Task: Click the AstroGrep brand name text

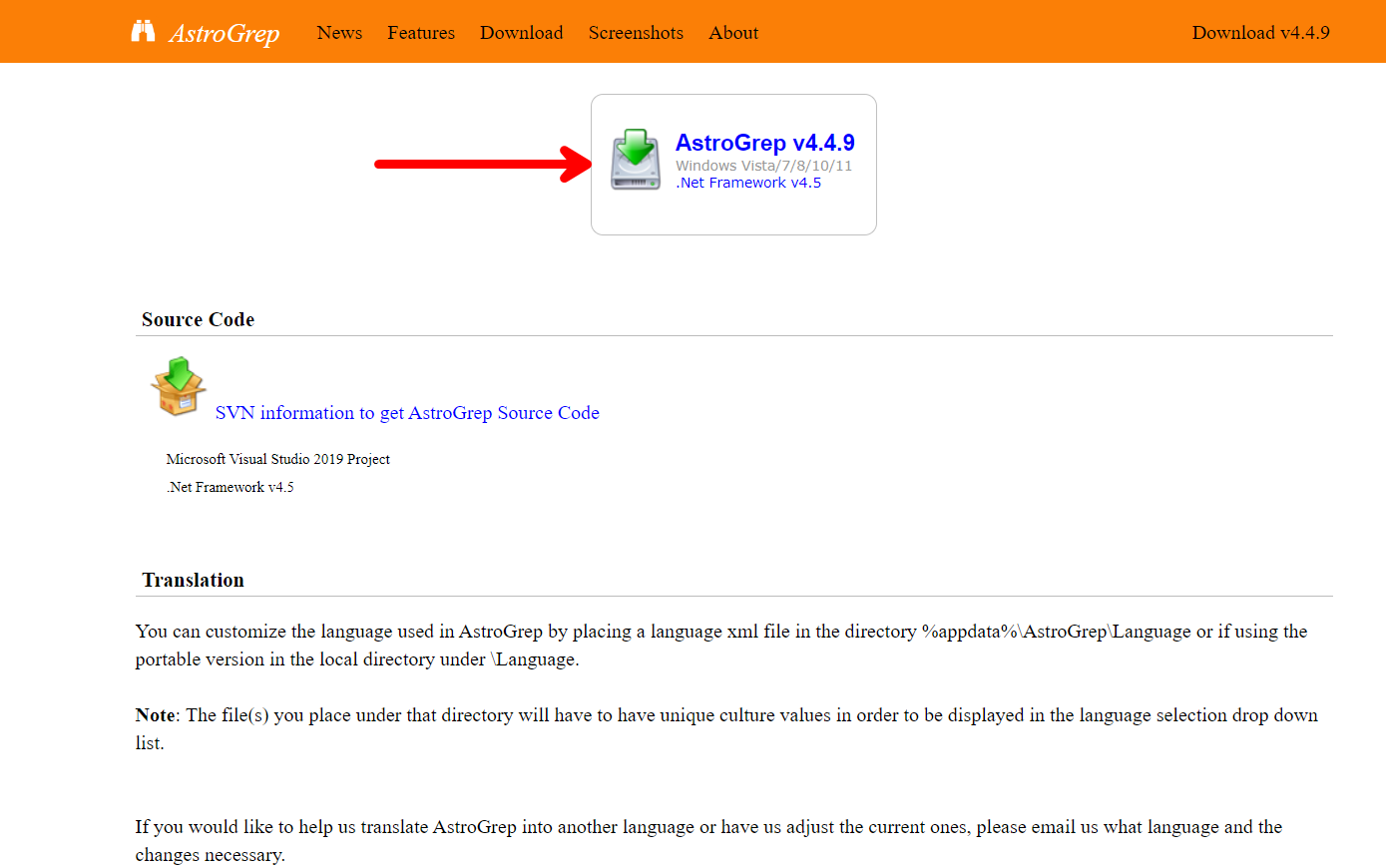Action: (225, 34)
